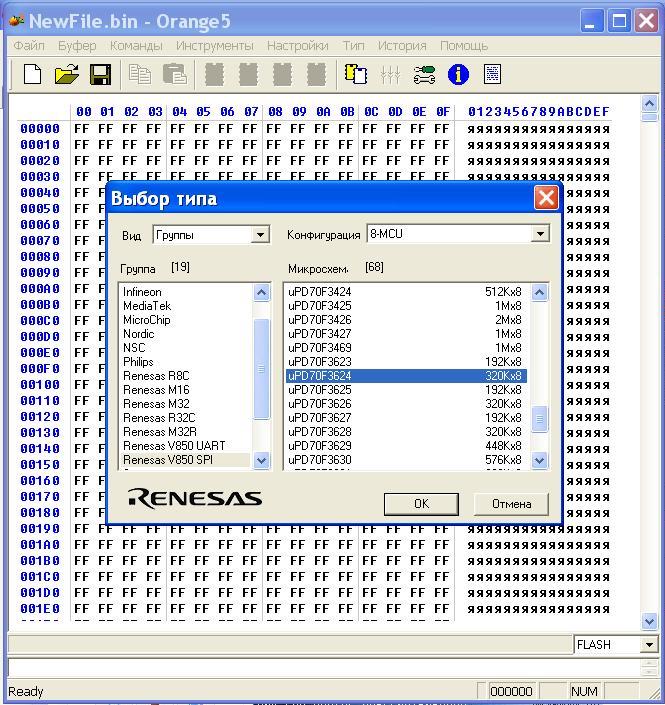665x705 pixels.
Task: Click the script document toolbar icon
Action: pyautogui.click(x=492, y=74)
